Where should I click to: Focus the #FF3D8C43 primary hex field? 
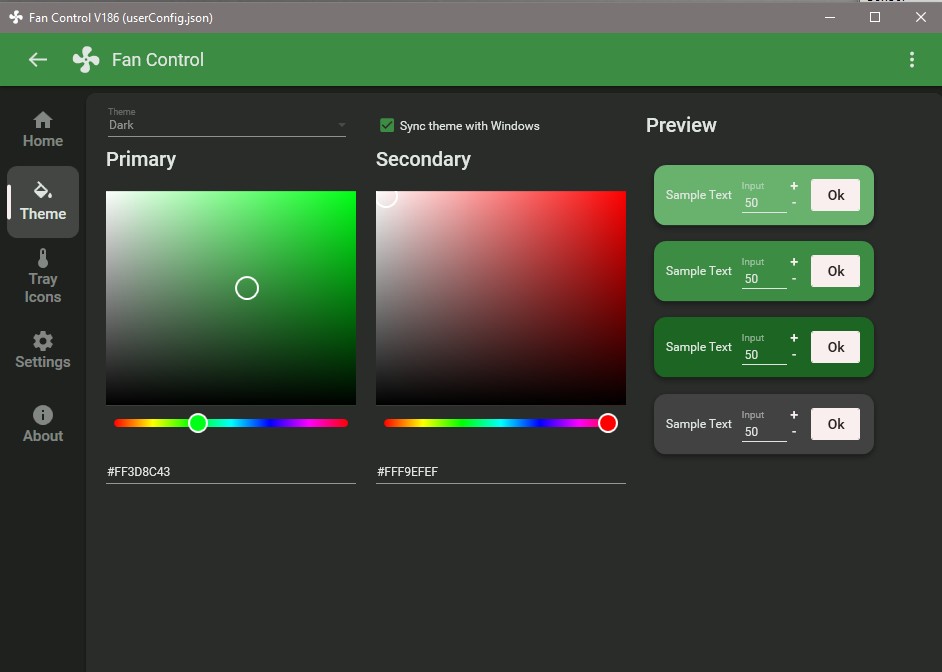231,471
